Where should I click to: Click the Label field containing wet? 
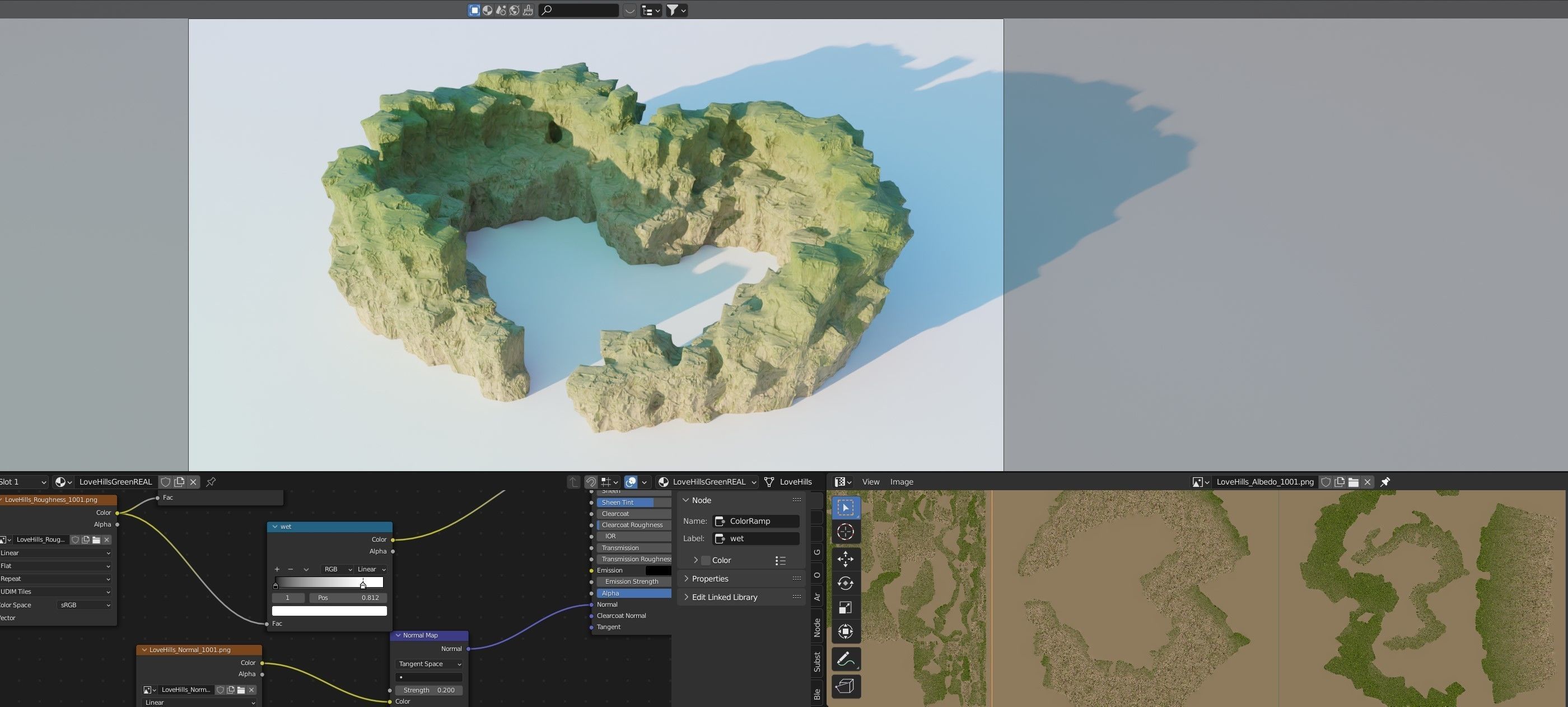point(756,539)
